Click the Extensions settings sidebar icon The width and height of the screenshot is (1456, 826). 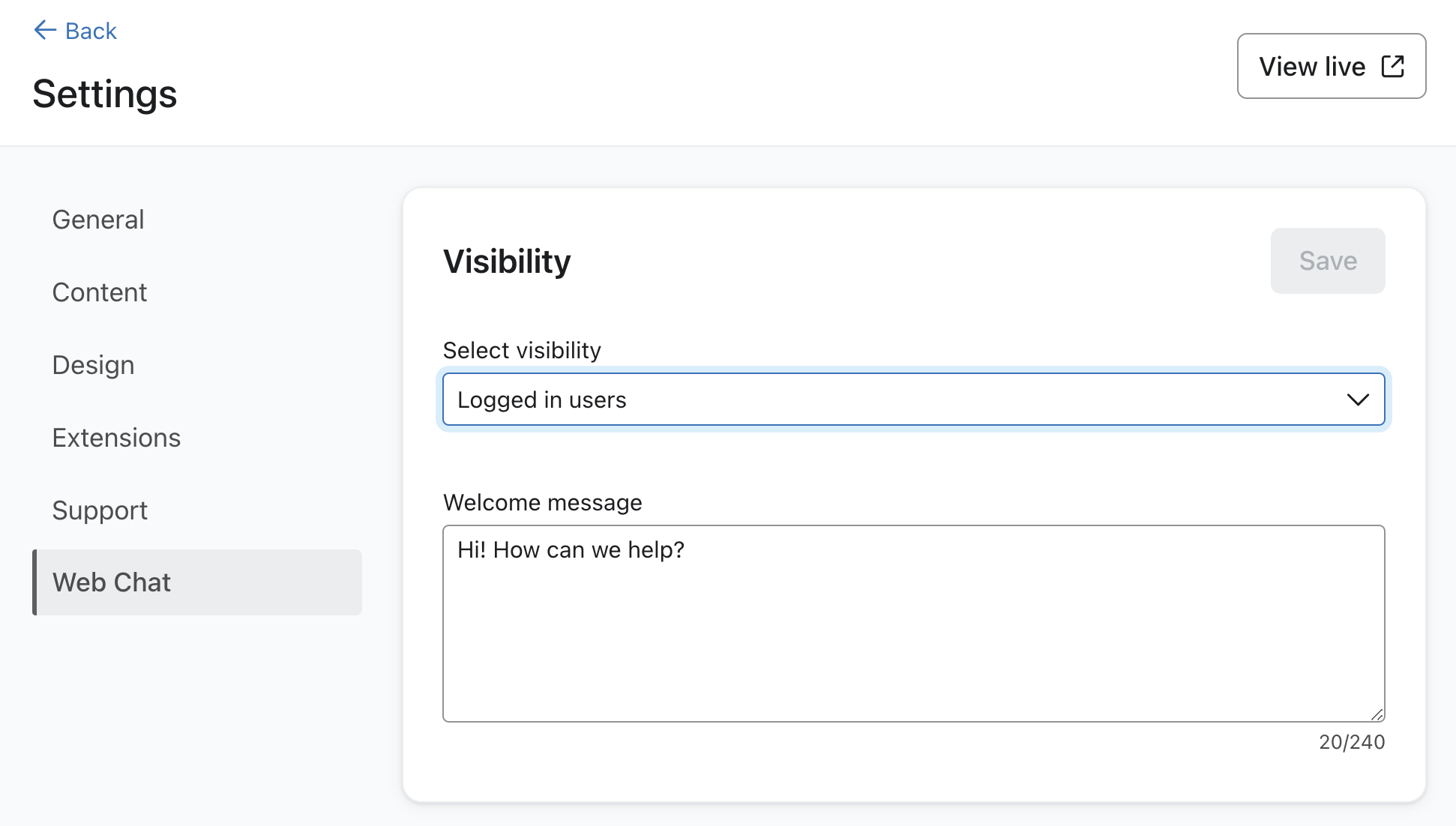[x=116, y=437]
